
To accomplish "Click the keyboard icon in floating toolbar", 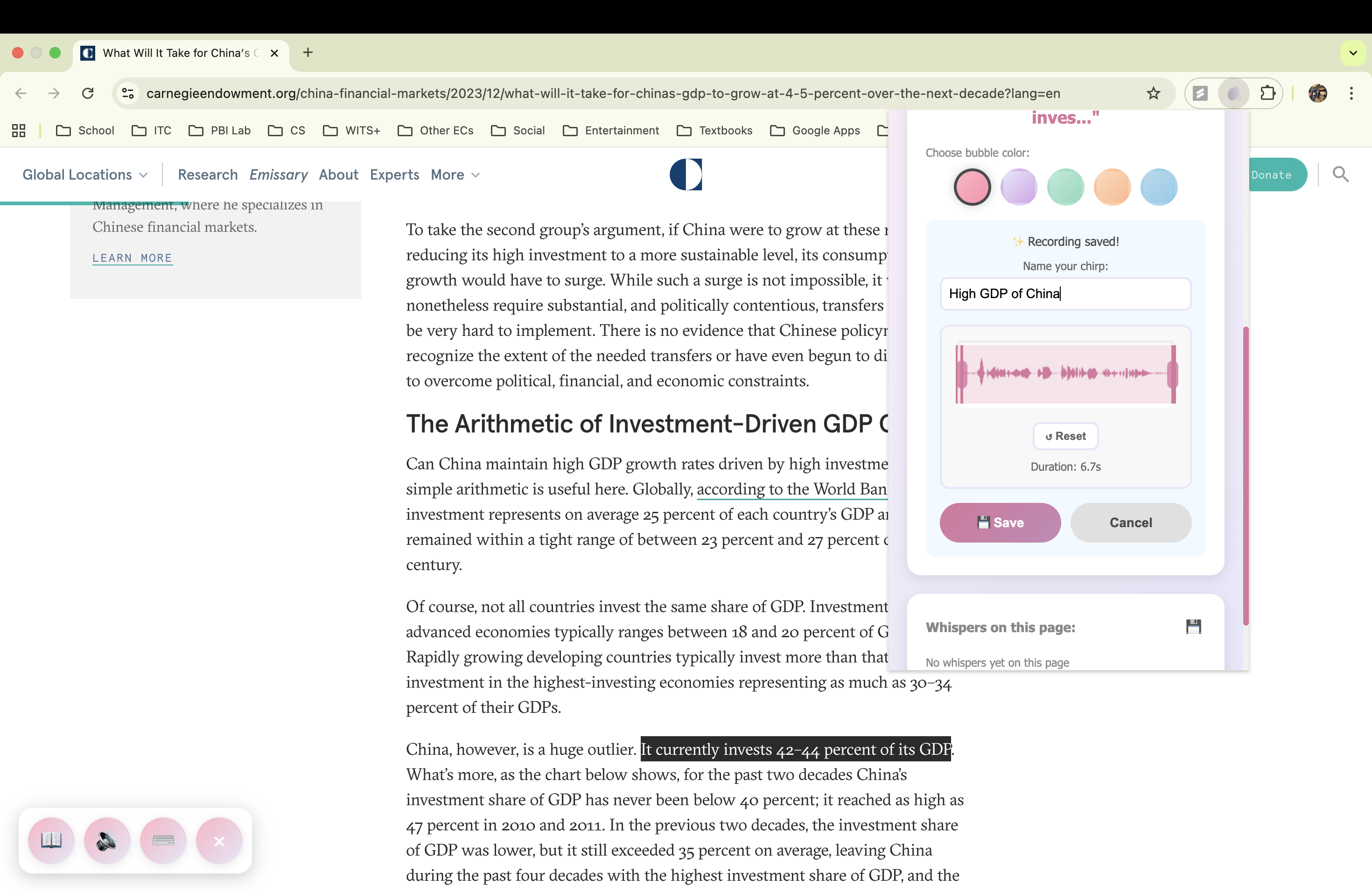I will (163, 840).
